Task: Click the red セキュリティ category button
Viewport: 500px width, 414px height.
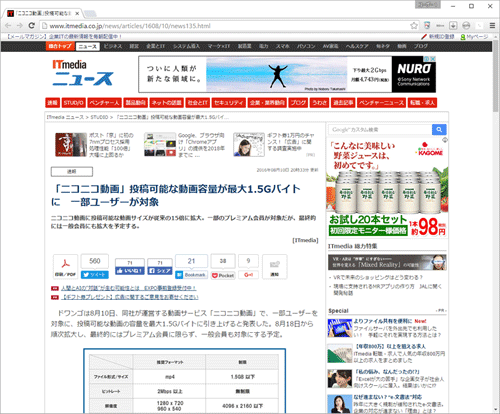Action: 229,103
